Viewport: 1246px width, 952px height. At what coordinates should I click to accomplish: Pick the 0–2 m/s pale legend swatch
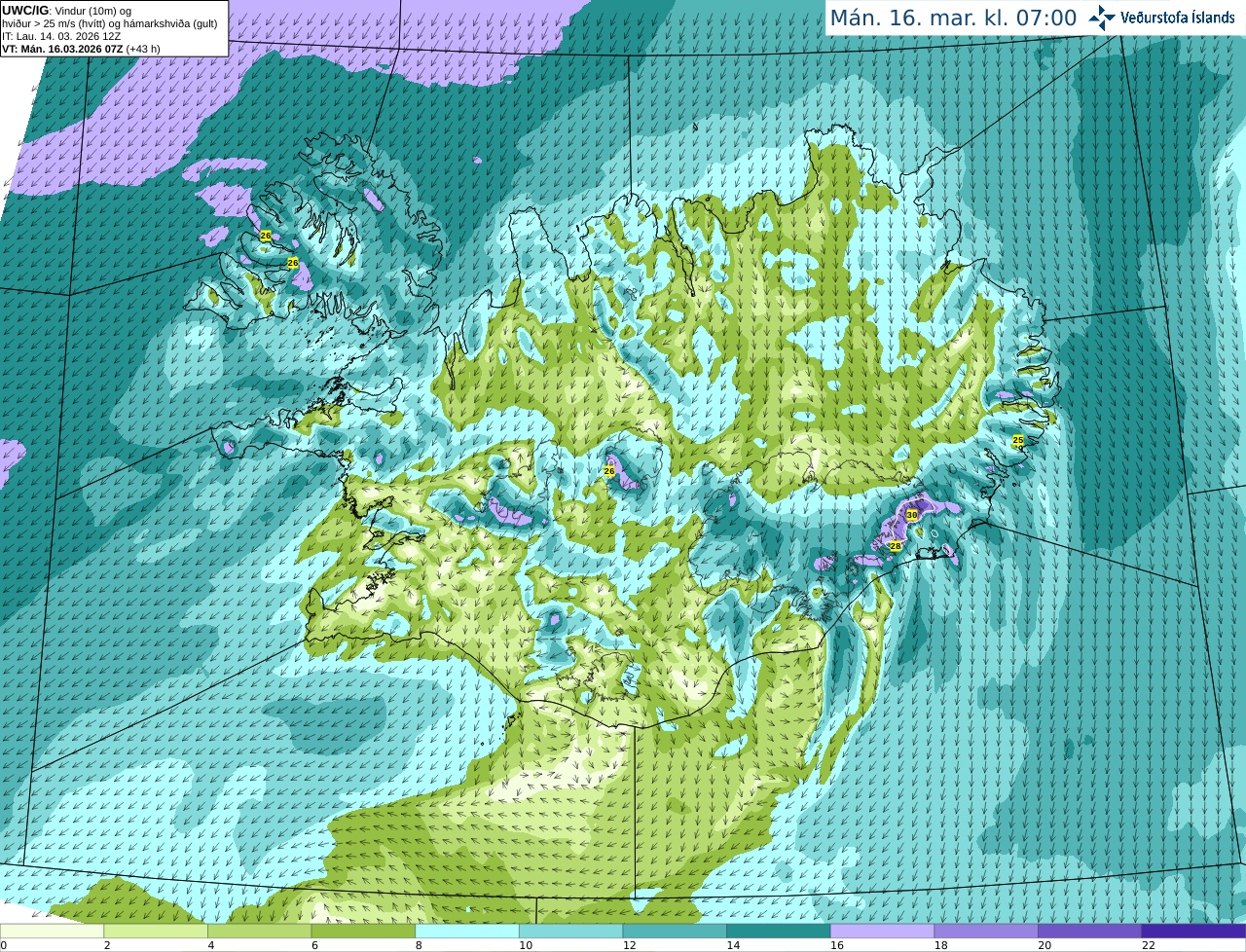click(52, 931)
